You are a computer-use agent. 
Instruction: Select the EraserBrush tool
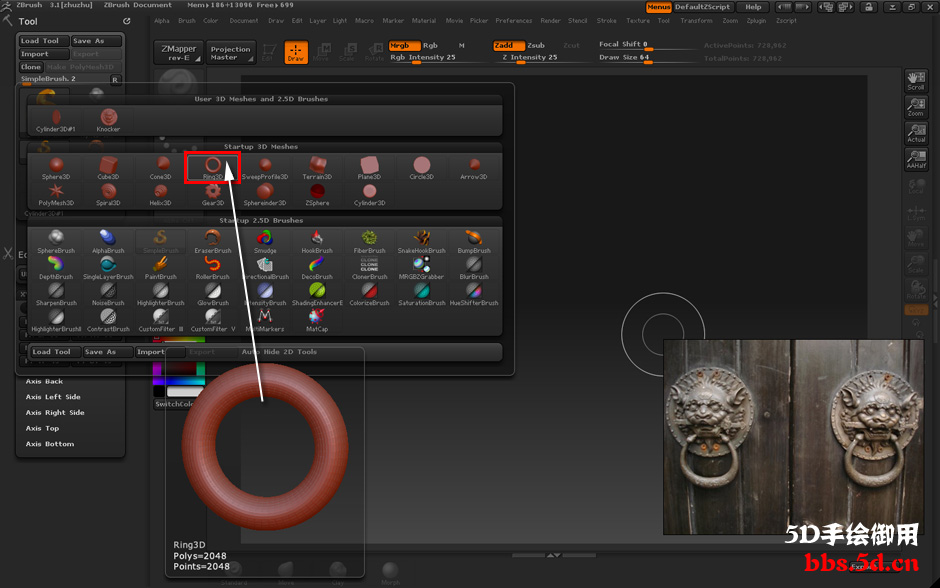pyautogui.click(x=213, y=242)
